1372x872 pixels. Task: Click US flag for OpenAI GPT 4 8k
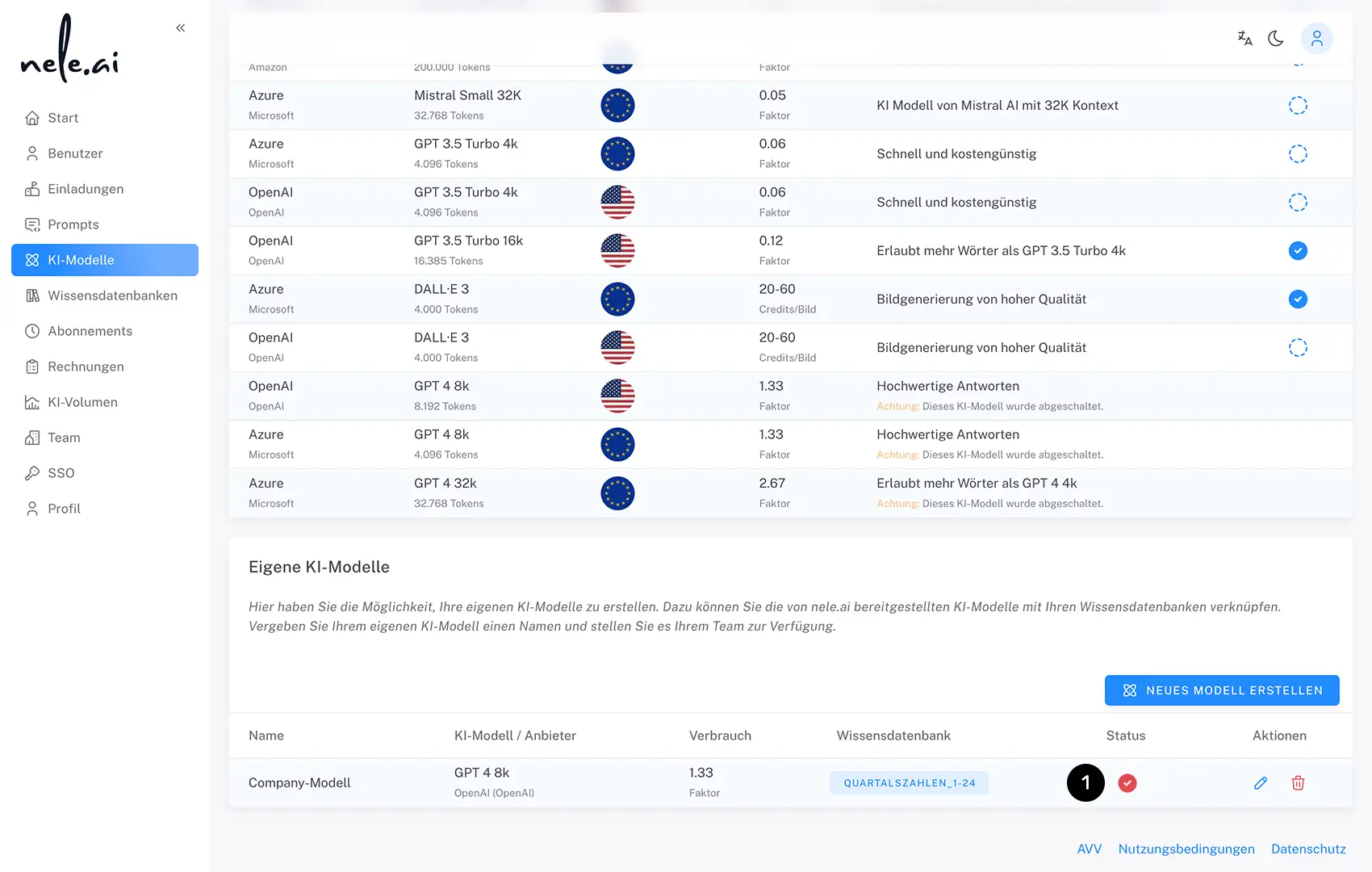617,396
